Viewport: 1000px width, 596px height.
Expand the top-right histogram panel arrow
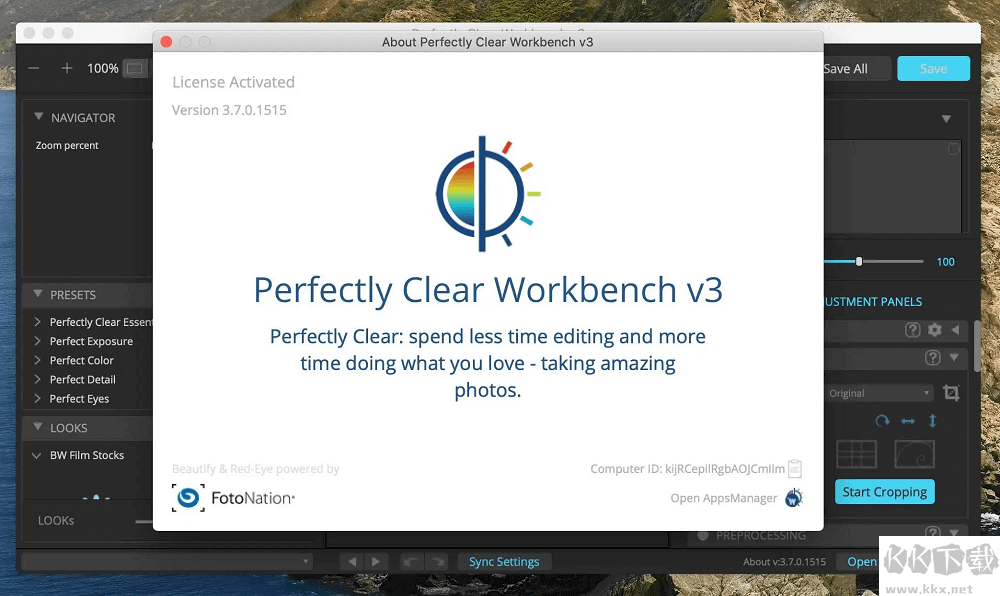(x=946, y=119)
